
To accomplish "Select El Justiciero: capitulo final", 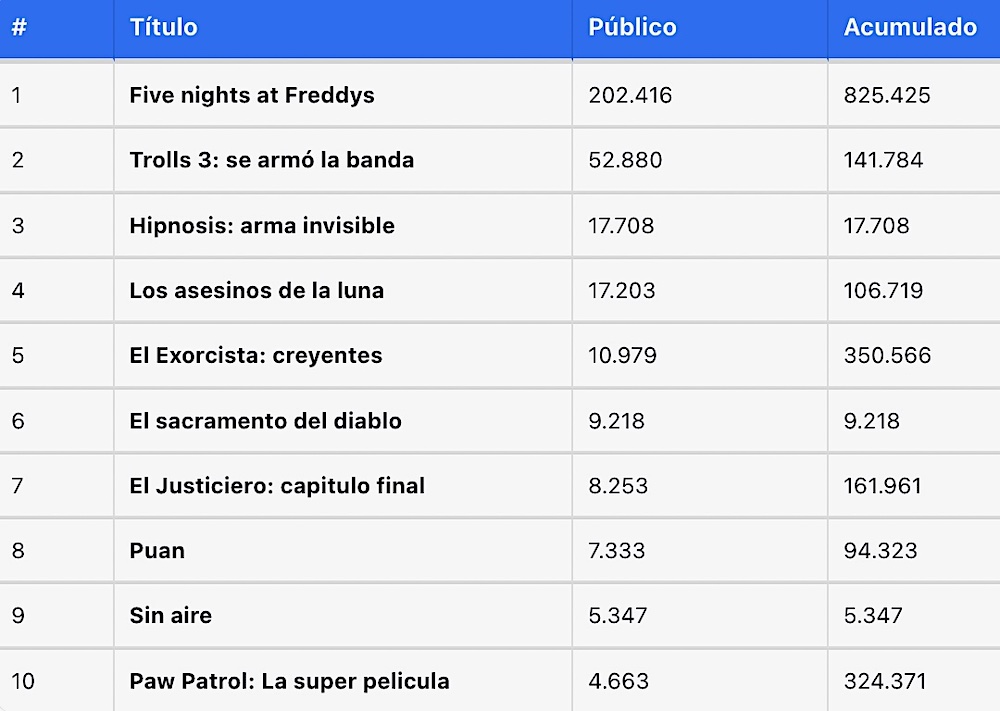I will (x=277, y=486).
